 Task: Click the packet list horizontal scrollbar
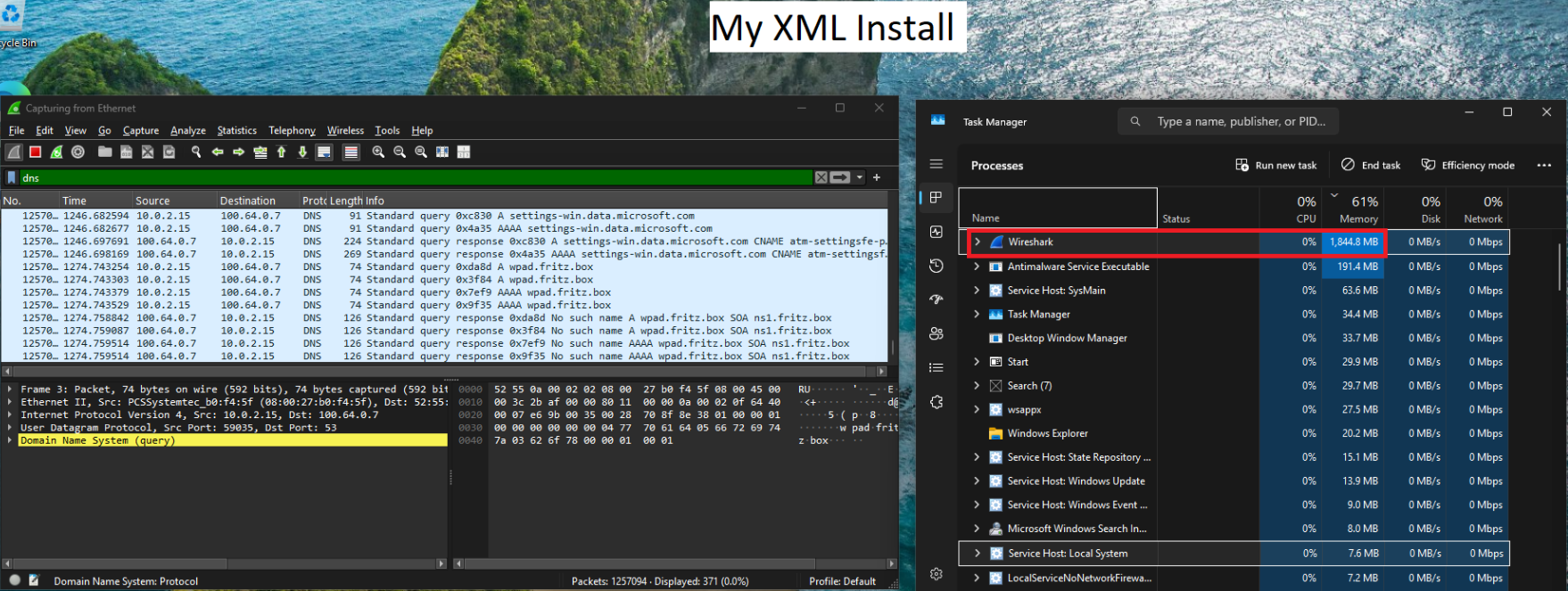pos(446,371)
